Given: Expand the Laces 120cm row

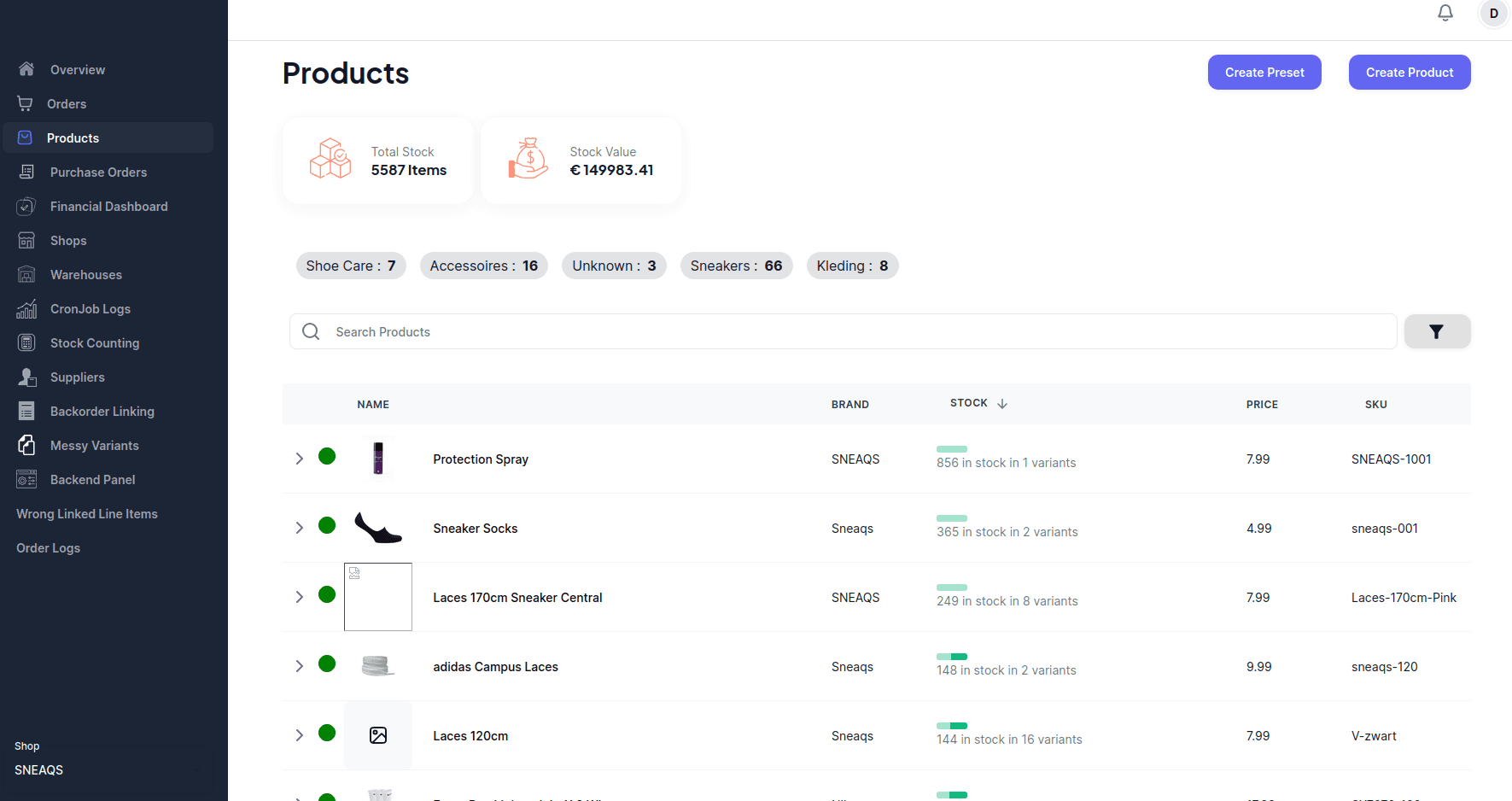Looking at the screenshot, I should pyautogui.click(x=300, y=735).
